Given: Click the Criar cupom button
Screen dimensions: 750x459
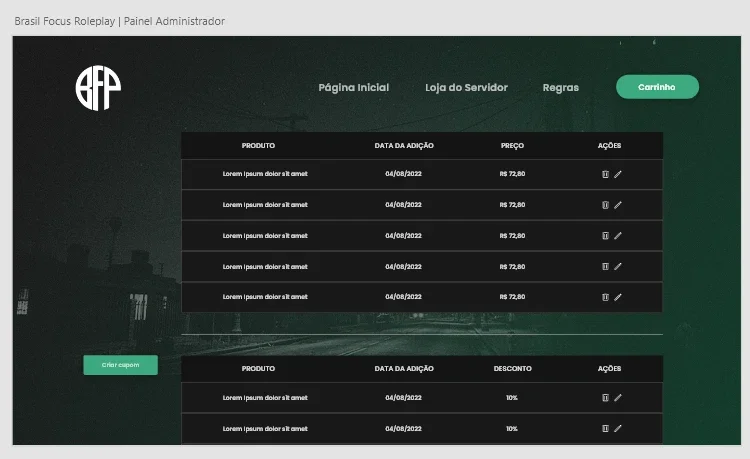Looking at the screenshot, I should pyautogui.click(x=121, y=365).
